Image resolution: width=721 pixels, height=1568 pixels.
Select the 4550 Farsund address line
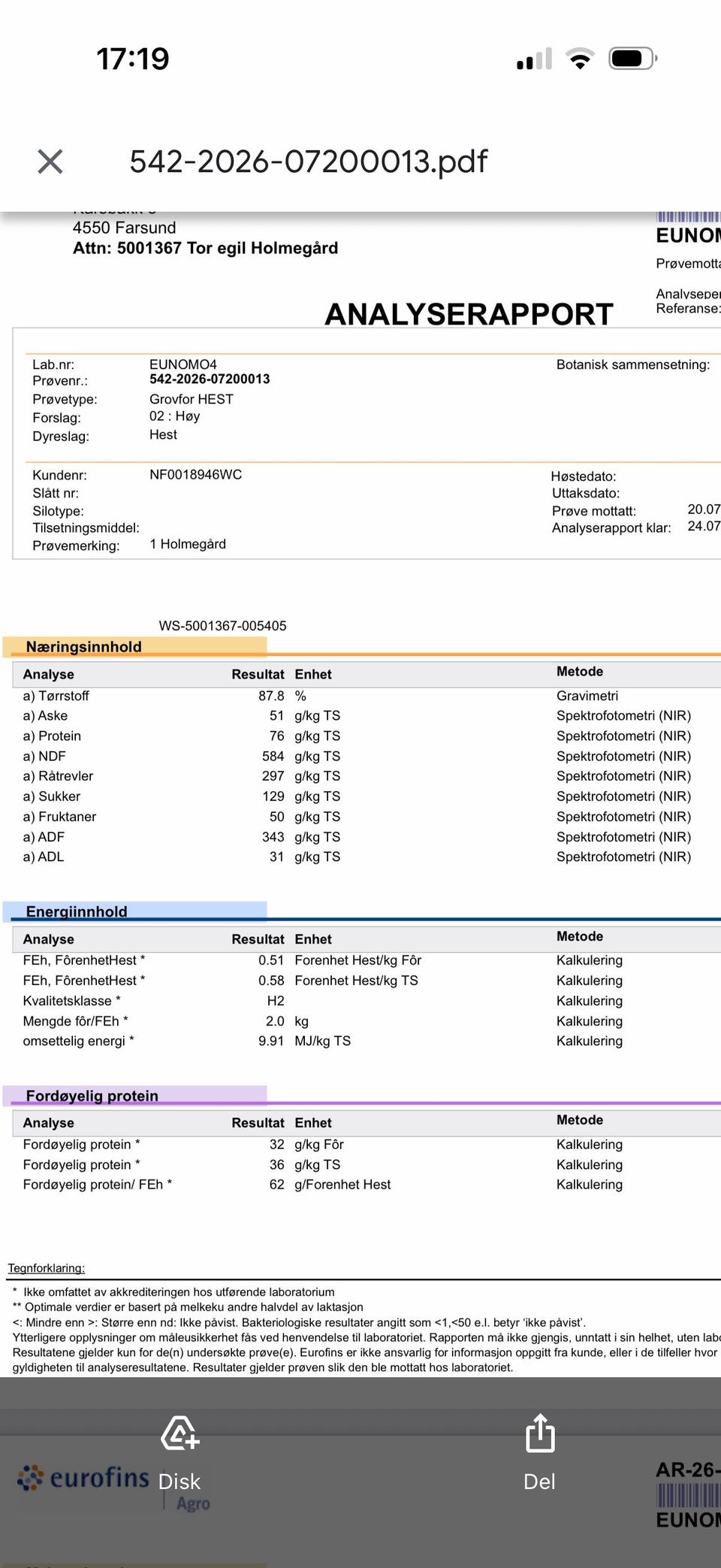[124, 228]
